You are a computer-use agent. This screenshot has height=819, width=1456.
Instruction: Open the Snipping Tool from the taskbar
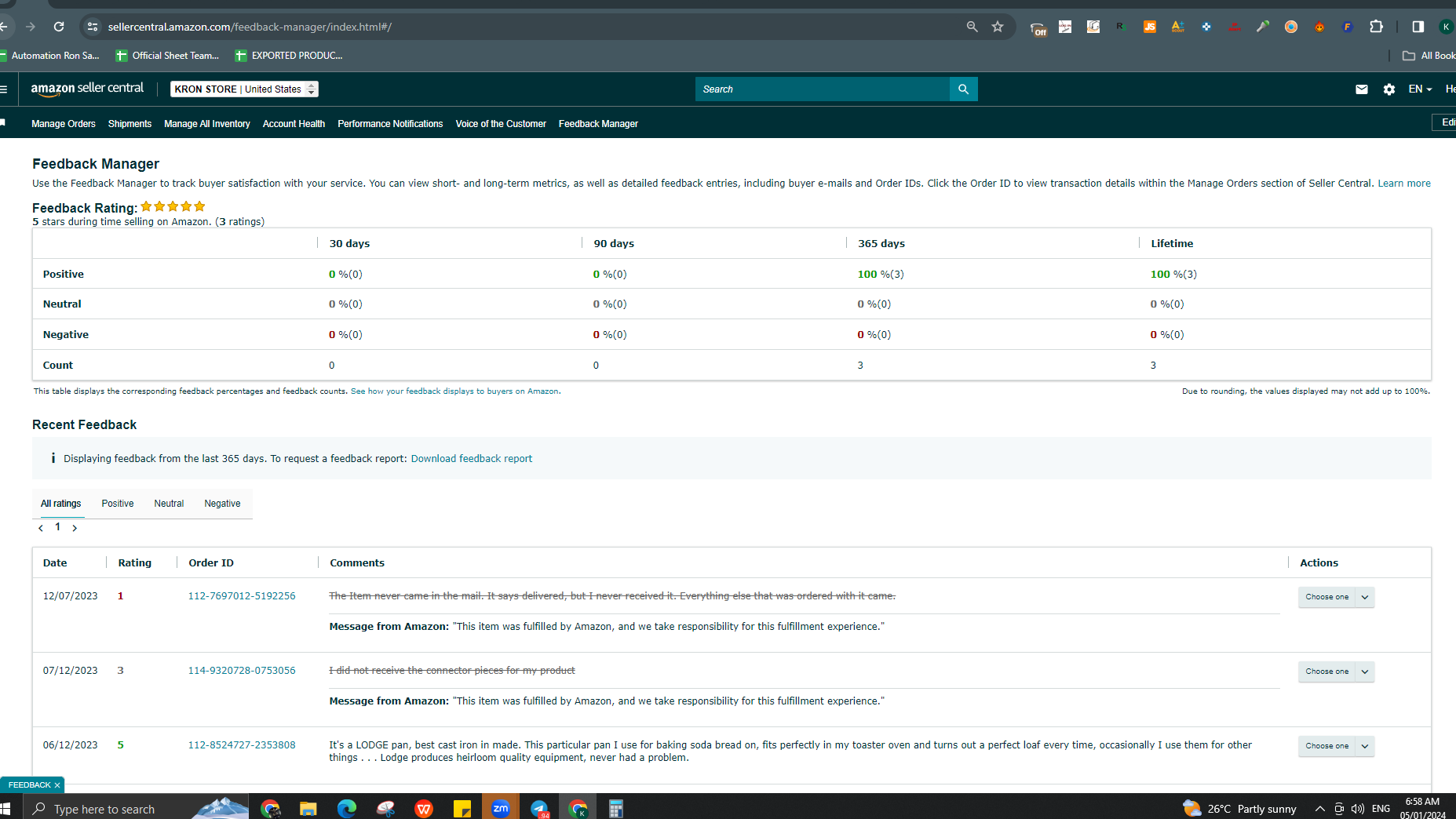(x=385, y=808)
